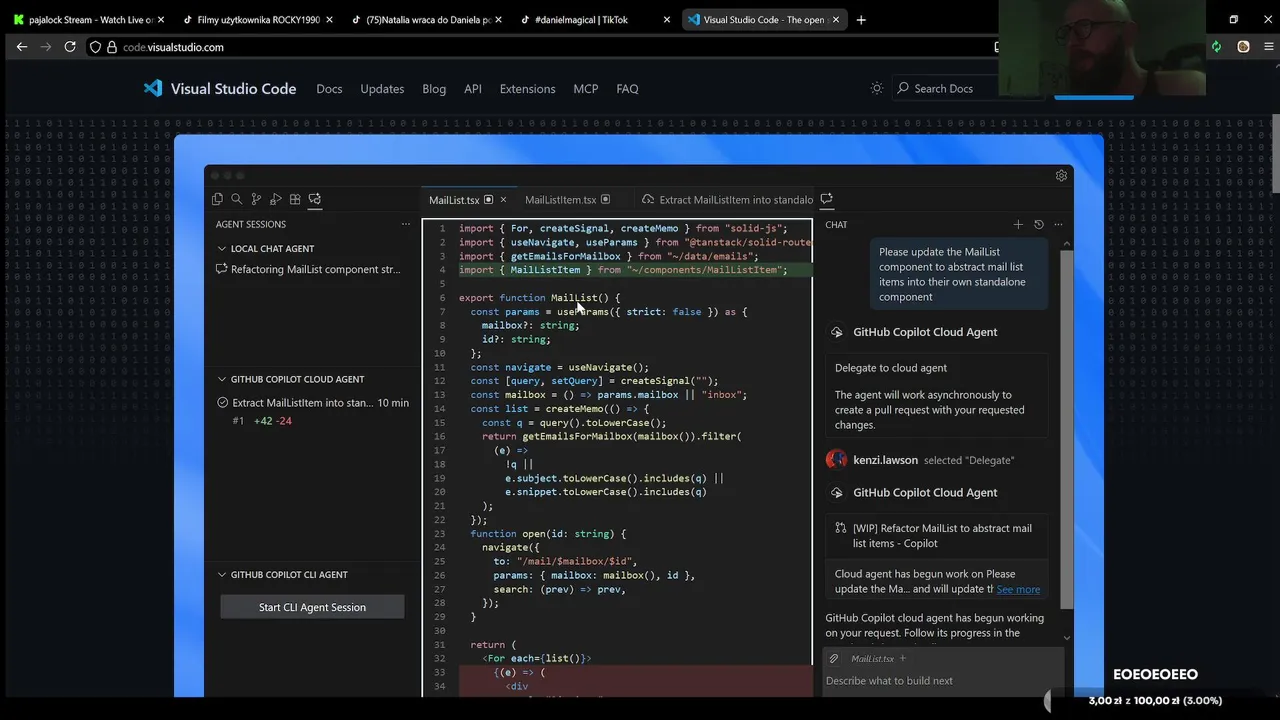Click the chat sparkle icon above the CHAT panel
Image resolution: width=1280 pixels, height=720 pixels.
click(826, 199)
